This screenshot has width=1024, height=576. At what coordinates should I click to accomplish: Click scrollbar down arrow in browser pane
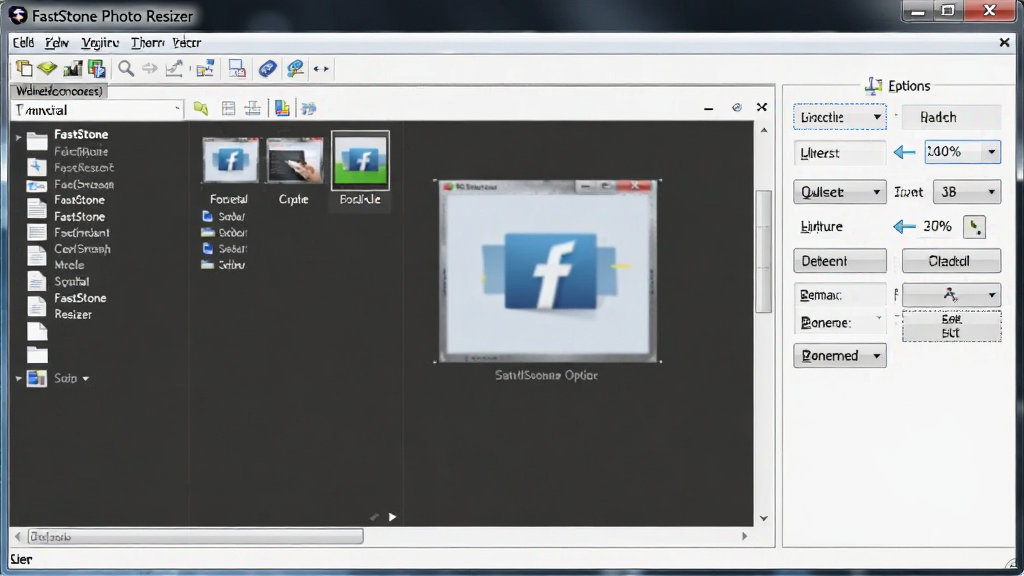pyautogui.click(x=763, y=518)
